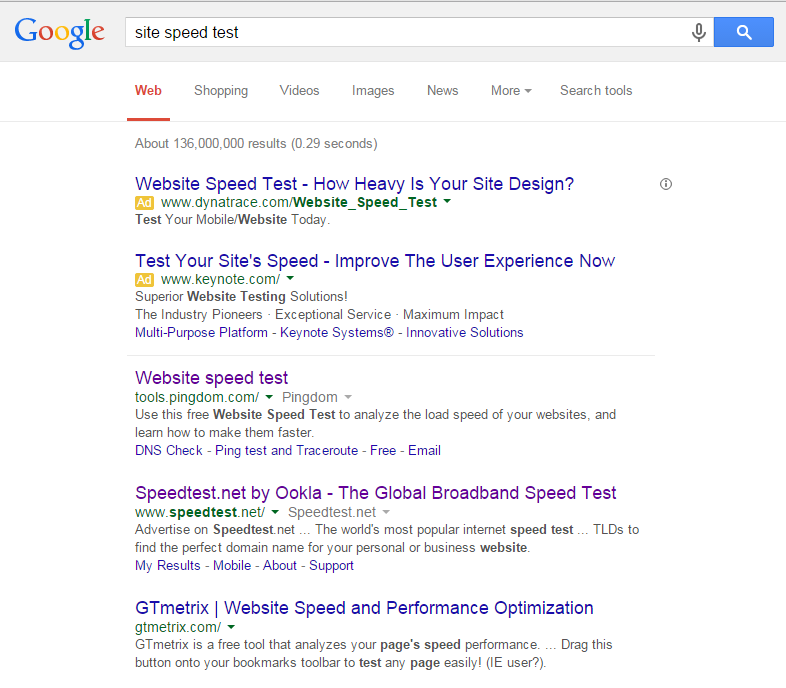Open Search tools options
The width and height of the screenshot is (786, 688).
(x=596, y=91)
